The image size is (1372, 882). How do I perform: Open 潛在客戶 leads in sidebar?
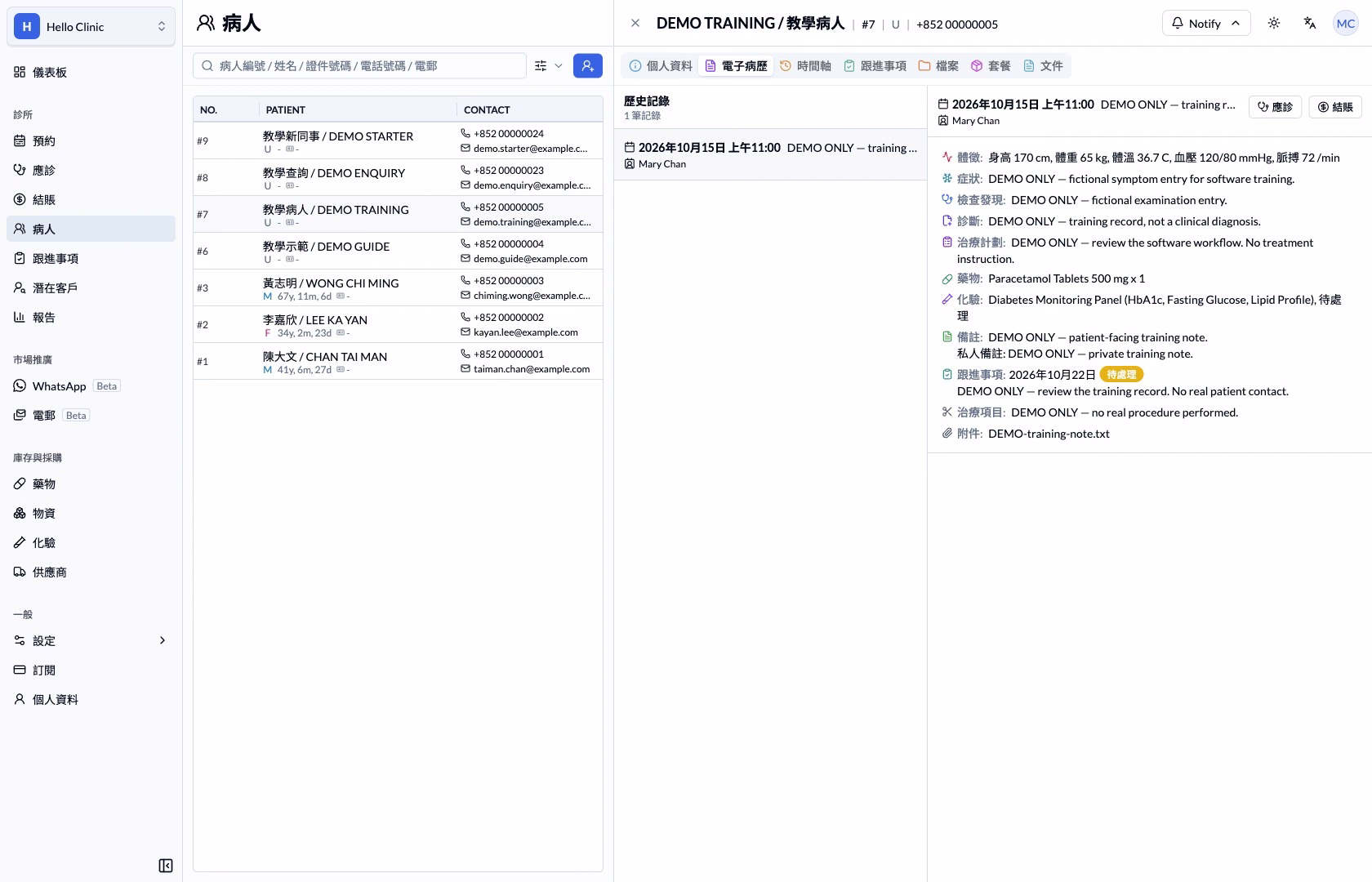[x=91, y=288]
